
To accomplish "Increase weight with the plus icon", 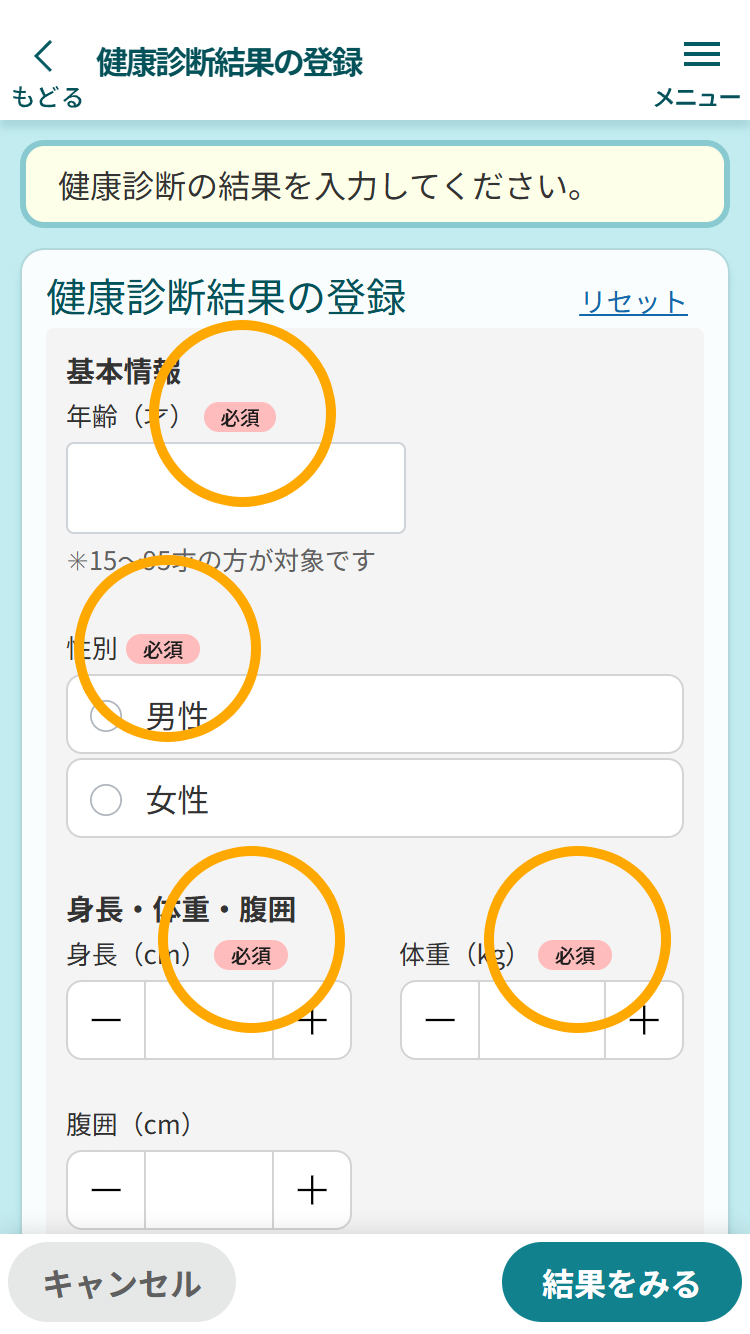I will coord(644,1020).
